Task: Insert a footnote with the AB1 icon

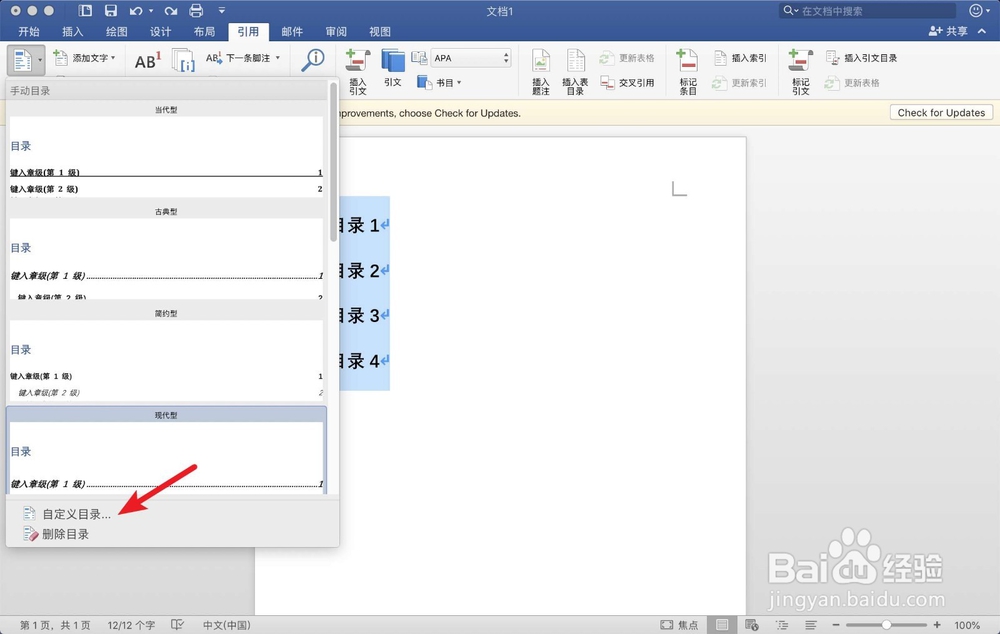Action: [x=147, y=61]
